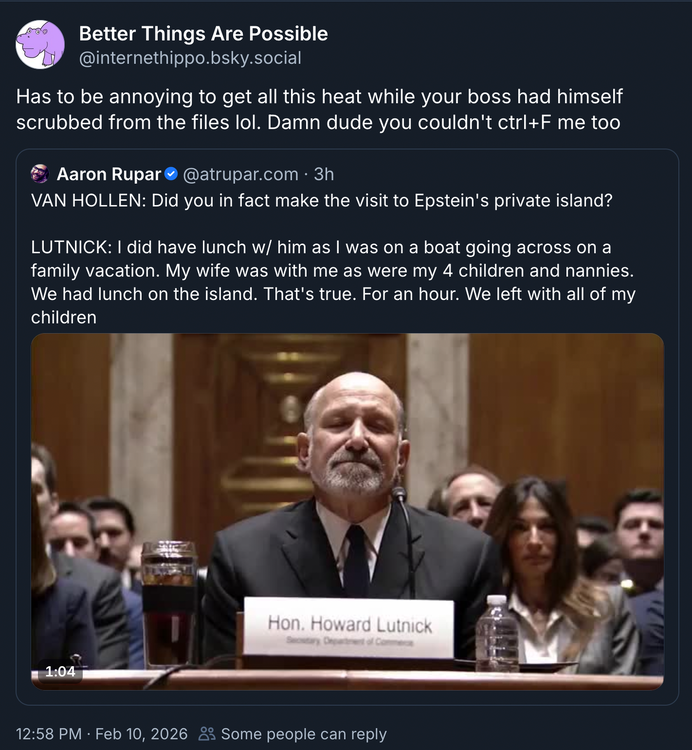This screenshot has height=750, width=692.
Task: Click the @internethippo.bsky.social handle
Action: coord(190,58)
